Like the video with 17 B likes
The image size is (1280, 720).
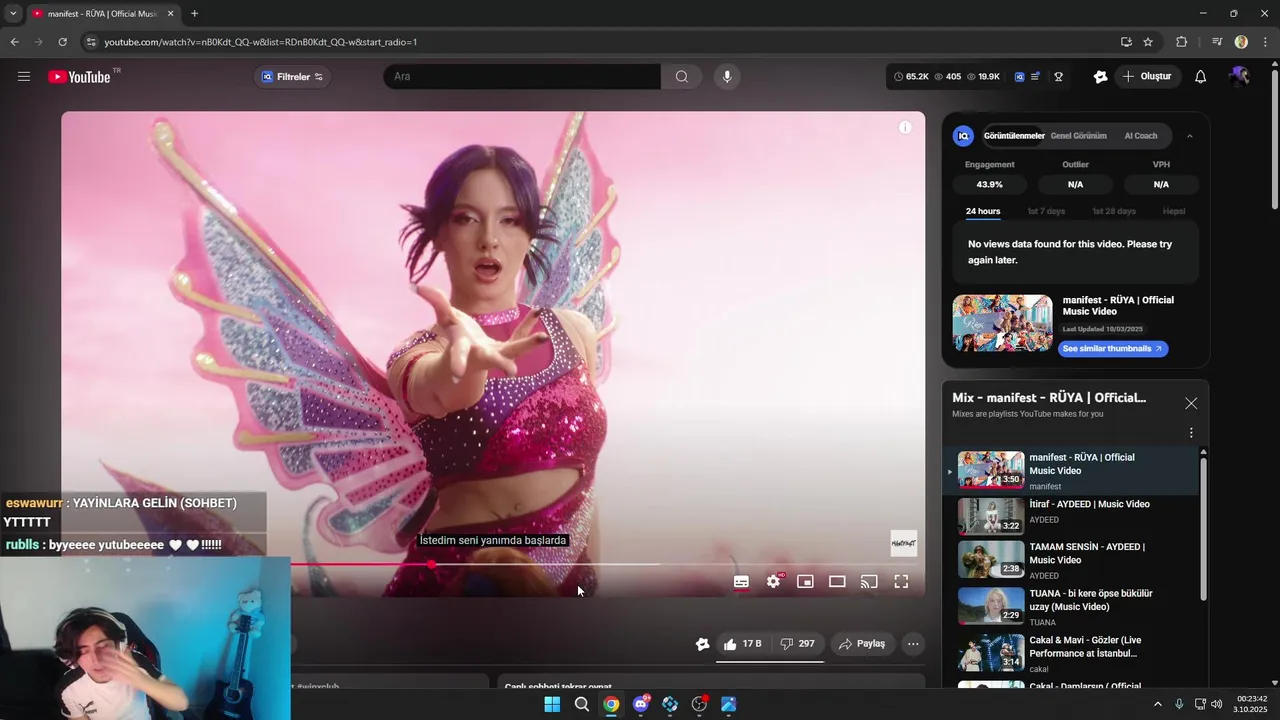tap(743, 644)
